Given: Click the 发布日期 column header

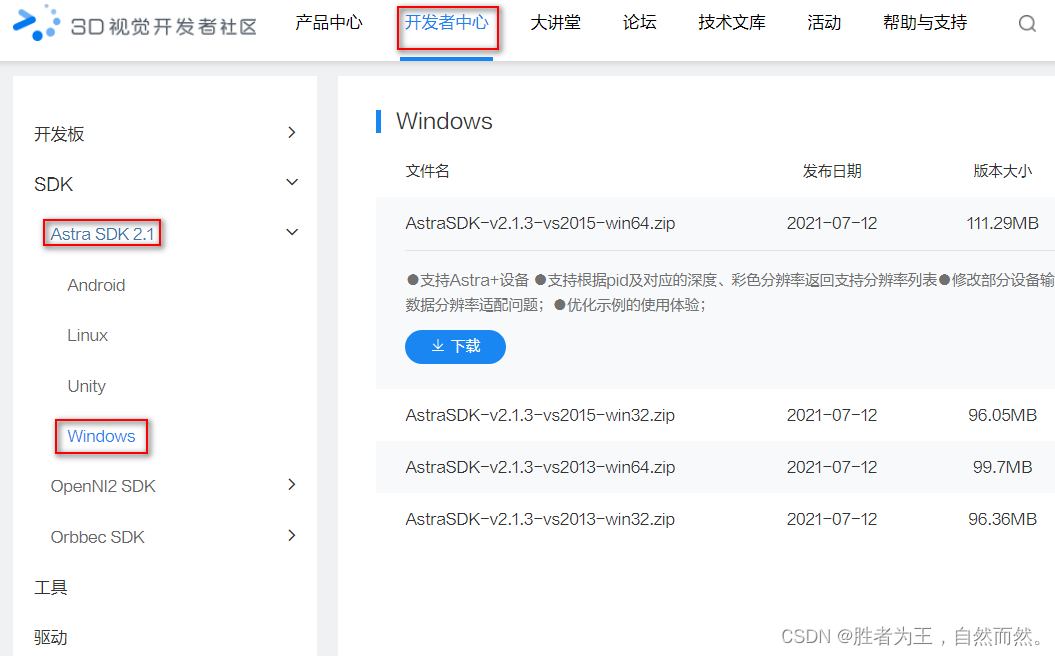Looking at the screenshot, I should pyautogui.click(x=832, y=171).
